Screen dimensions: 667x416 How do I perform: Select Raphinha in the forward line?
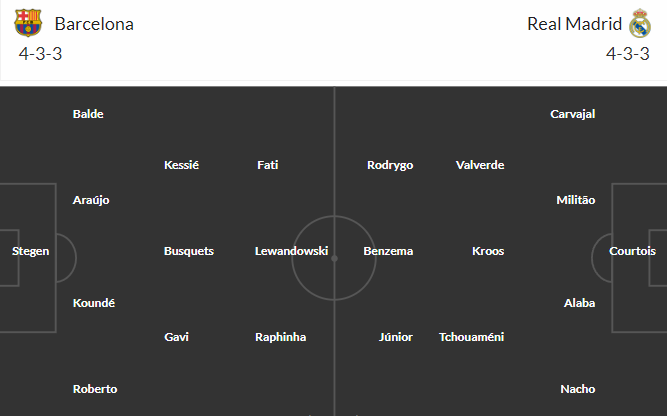[x=280, y=337]
